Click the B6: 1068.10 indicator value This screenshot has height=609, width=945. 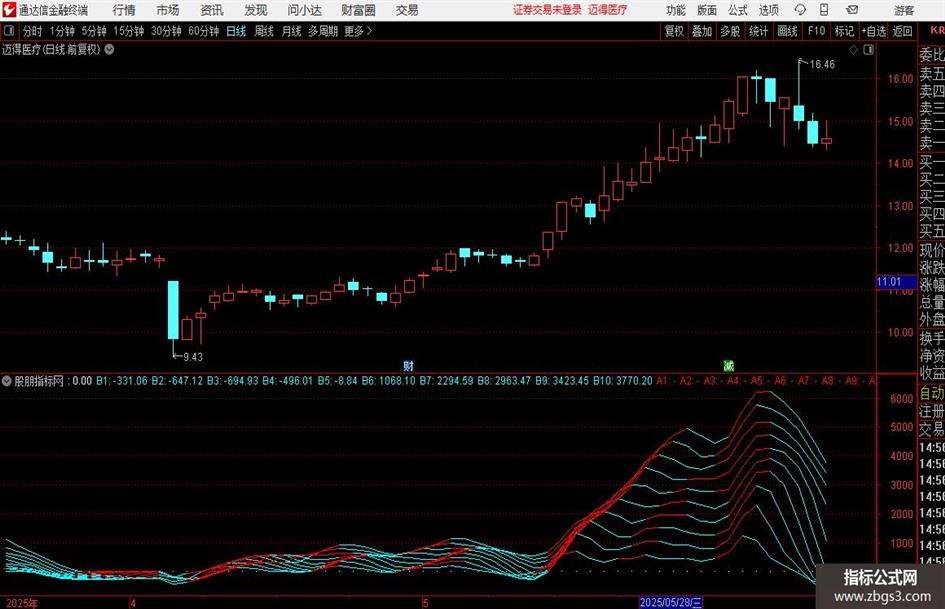coord(388,381)
